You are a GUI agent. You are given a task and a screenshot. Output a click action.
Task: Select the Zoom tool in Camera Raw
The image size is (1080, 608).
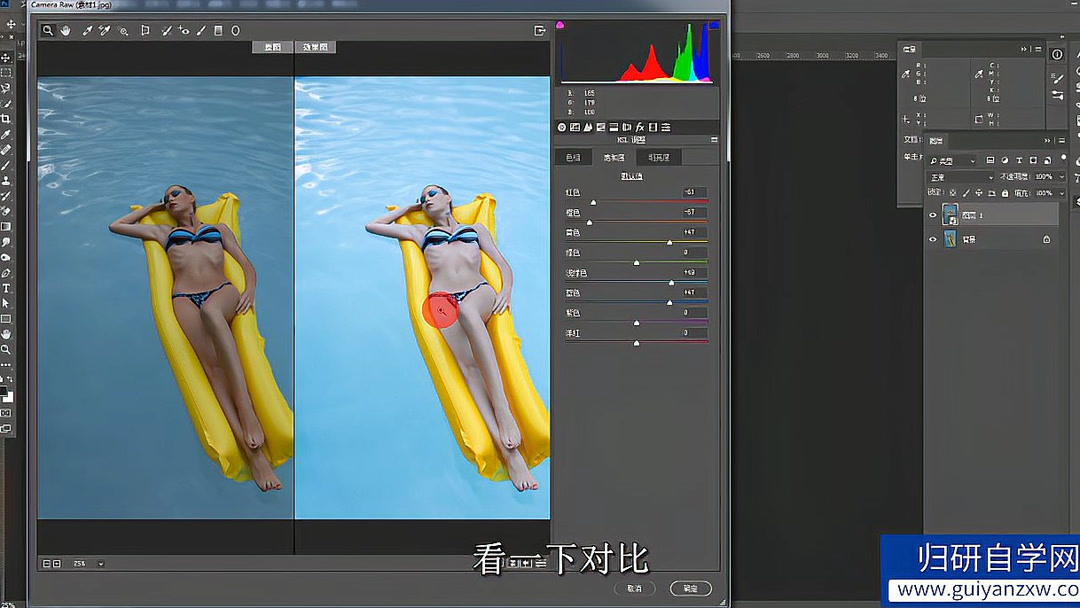(x=48, y=30)
